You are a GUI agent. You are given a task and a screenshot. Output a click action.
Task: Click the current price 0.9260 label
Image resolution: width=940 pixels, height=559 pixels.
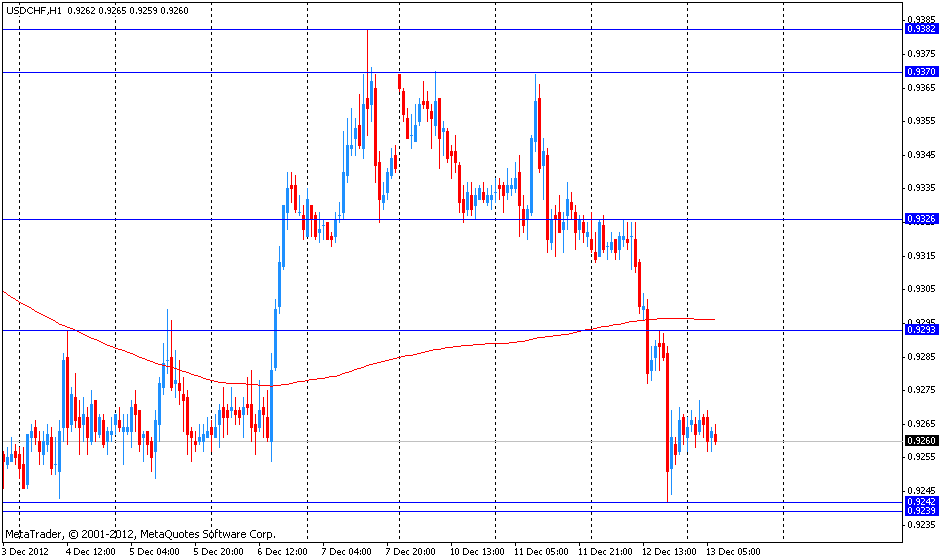pyautogui.click(x=921, y=441)
